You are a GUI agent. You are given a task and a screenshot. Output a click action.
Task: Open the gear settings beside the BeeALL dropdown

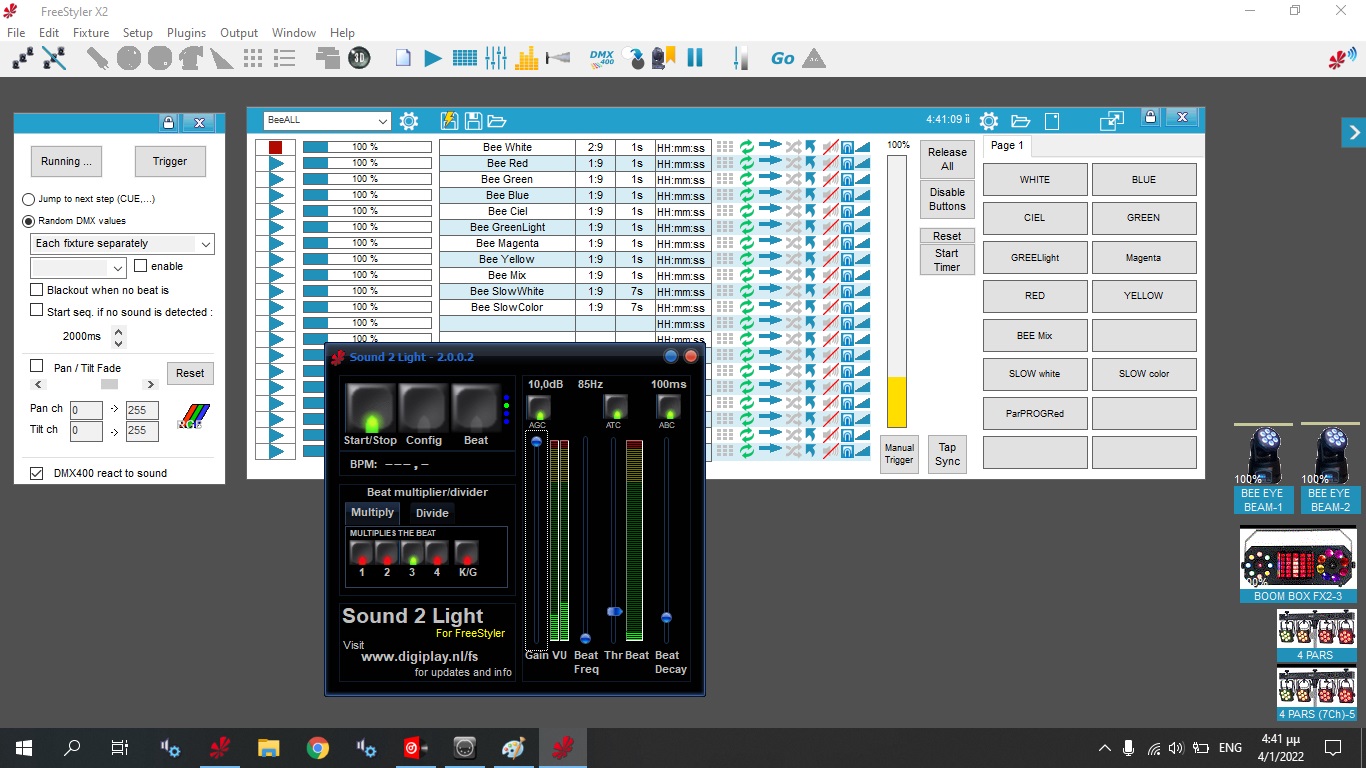pyautogui.click(x=409, y=121)
